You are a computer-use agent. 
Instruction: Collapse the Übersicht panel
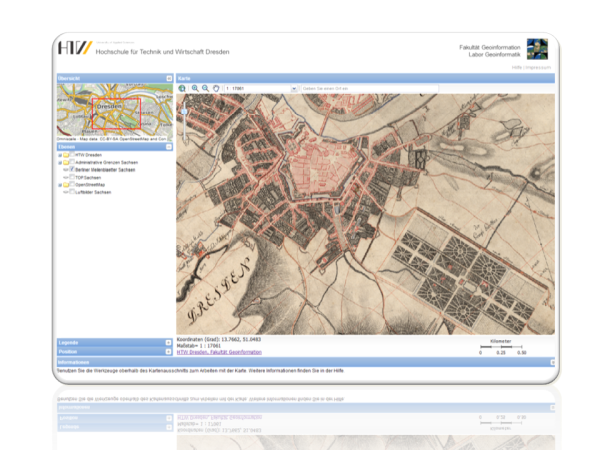pos(169,78)
